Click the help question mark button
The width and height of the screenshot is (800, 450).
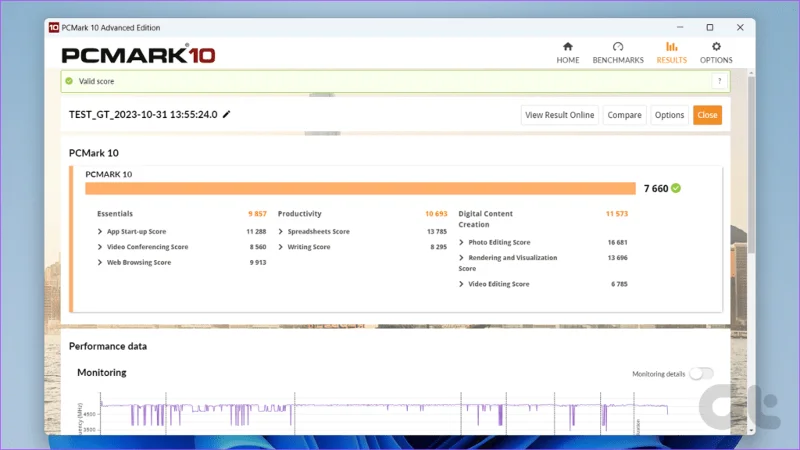[x=719, y=81]
